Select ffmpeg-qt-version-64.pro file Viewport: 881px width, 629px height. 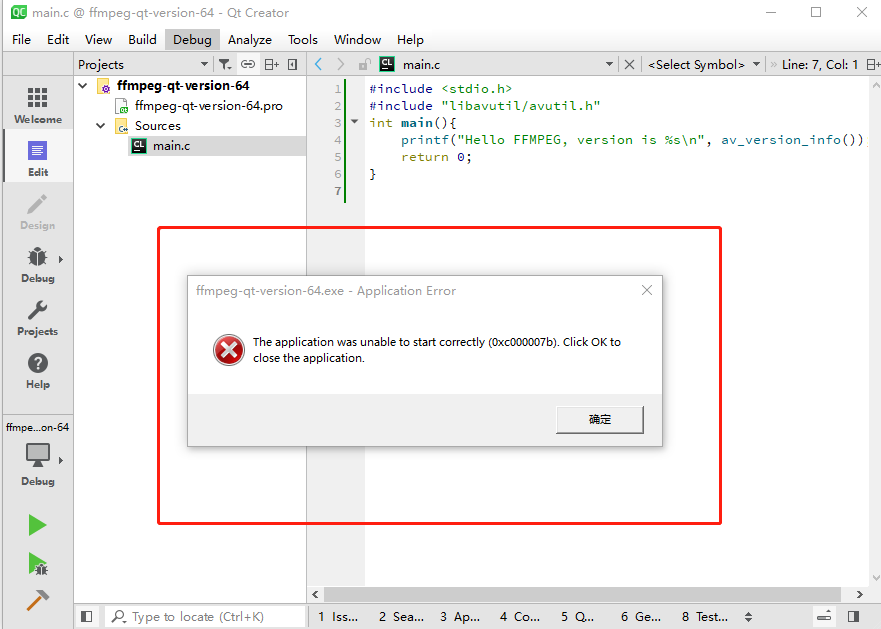click(208, 106)
